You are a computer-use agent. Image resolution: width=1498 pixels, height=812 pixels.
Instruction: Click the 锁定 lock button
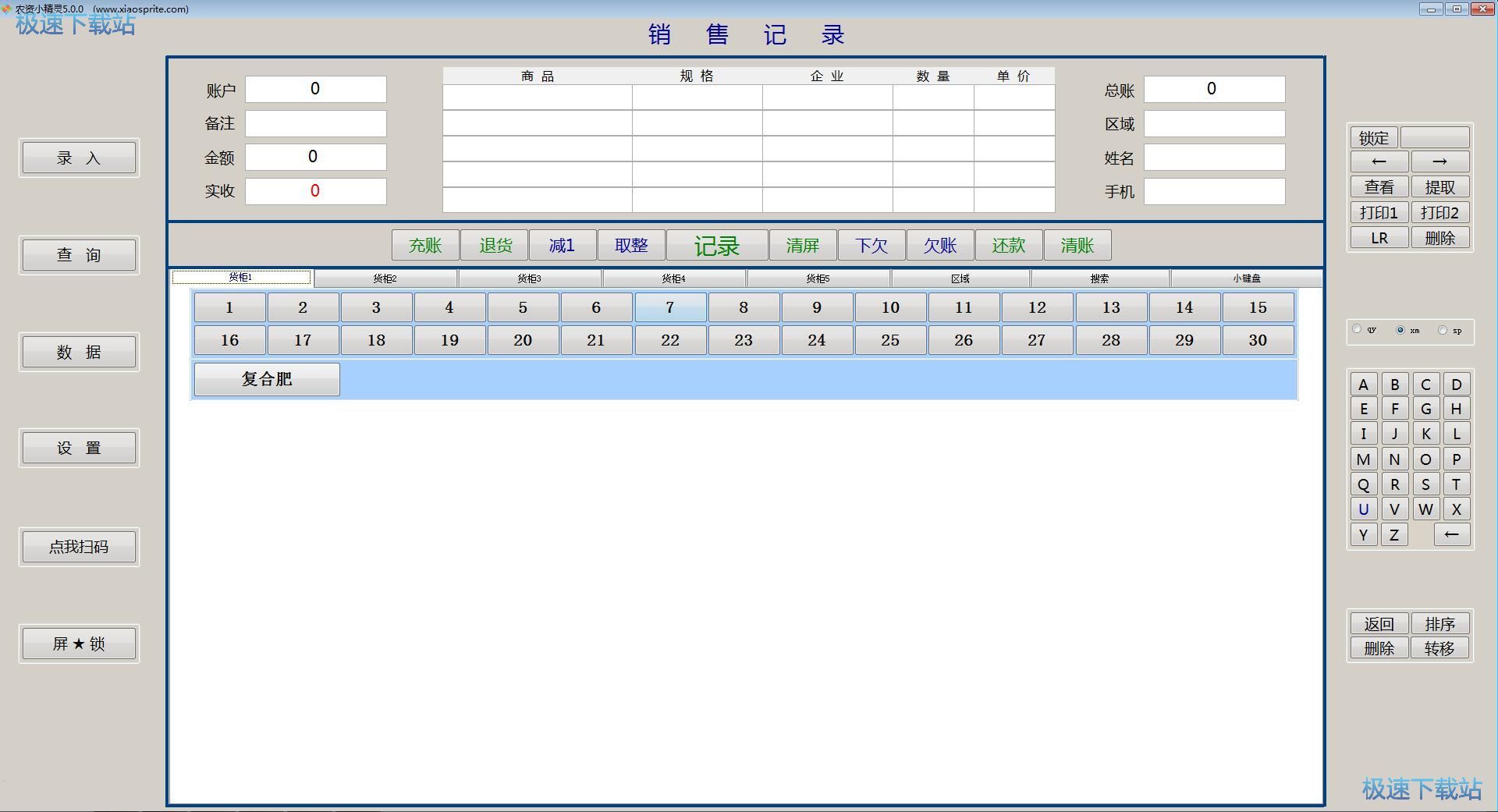(1374, 138)
